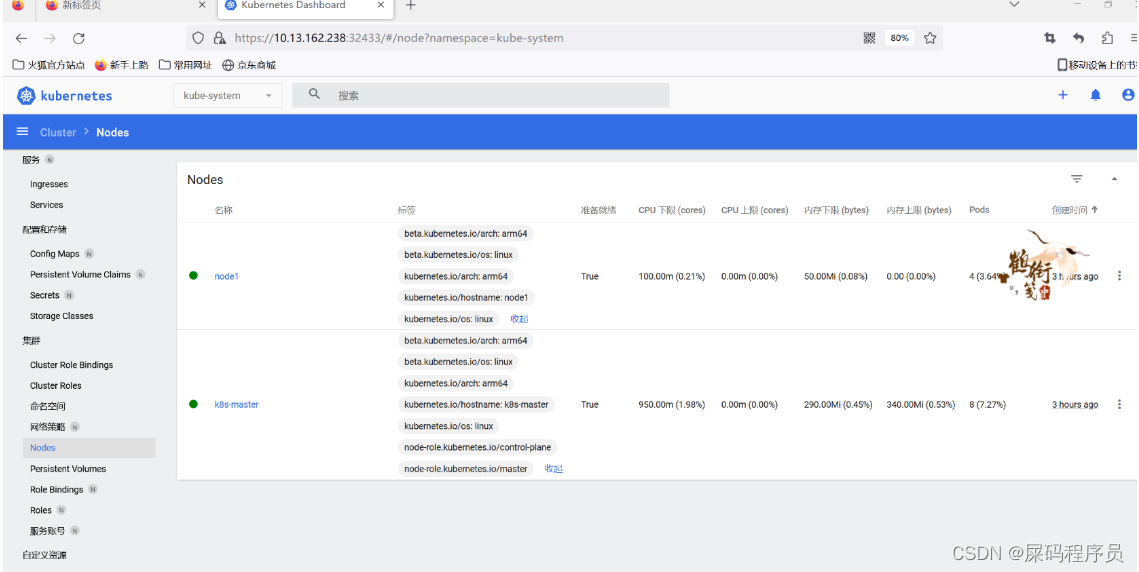
Task: Open the extensions puzzle icon
Action: tap(1107, 38)
